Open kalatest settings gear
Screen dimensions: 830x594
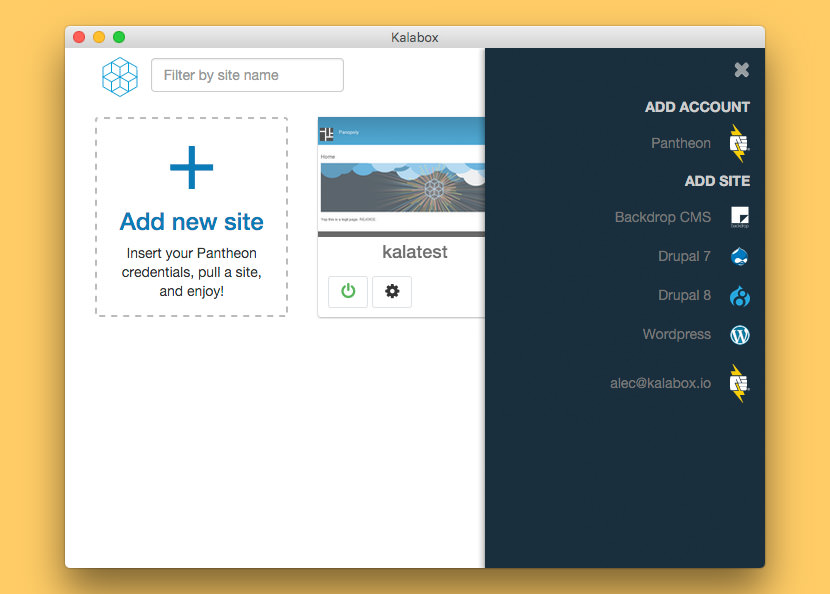pos(392,291)
